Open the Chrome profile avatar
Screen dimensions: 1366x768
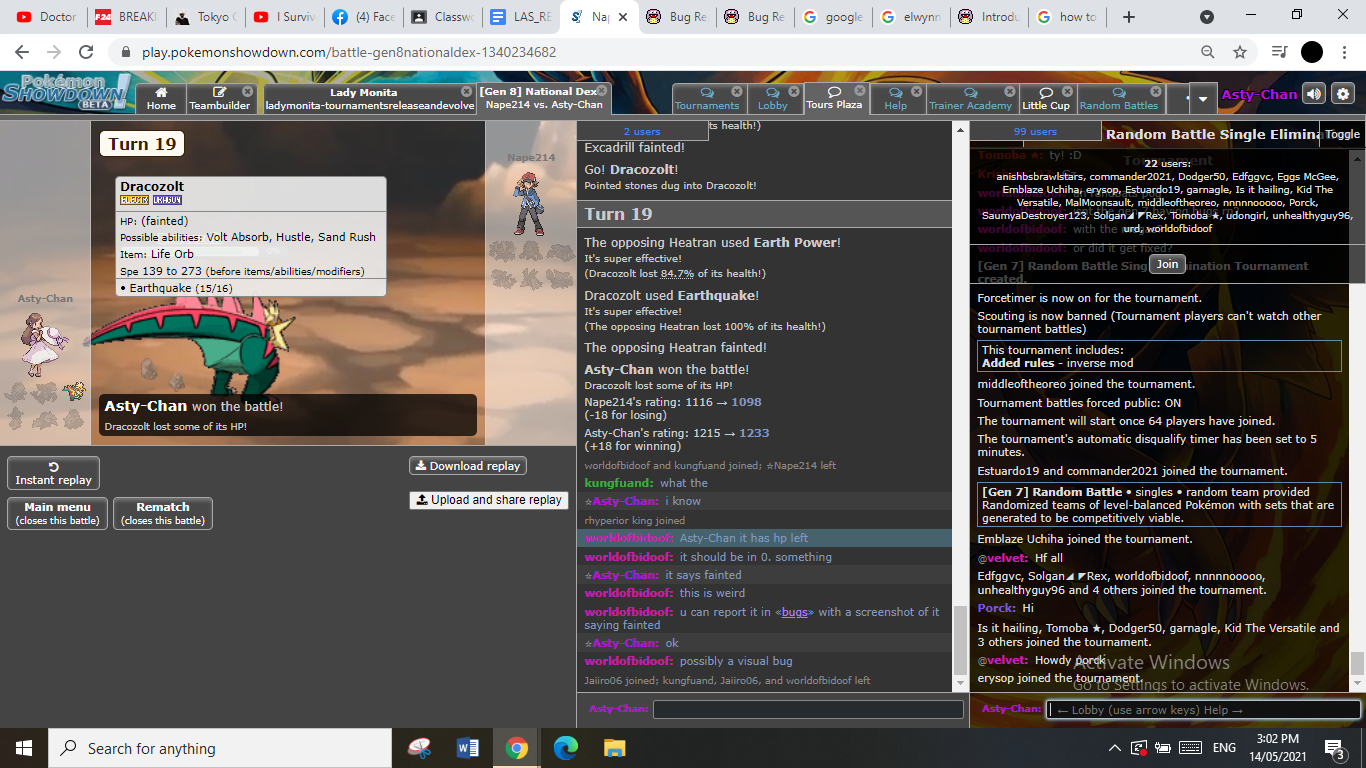tap(1312, 52)
